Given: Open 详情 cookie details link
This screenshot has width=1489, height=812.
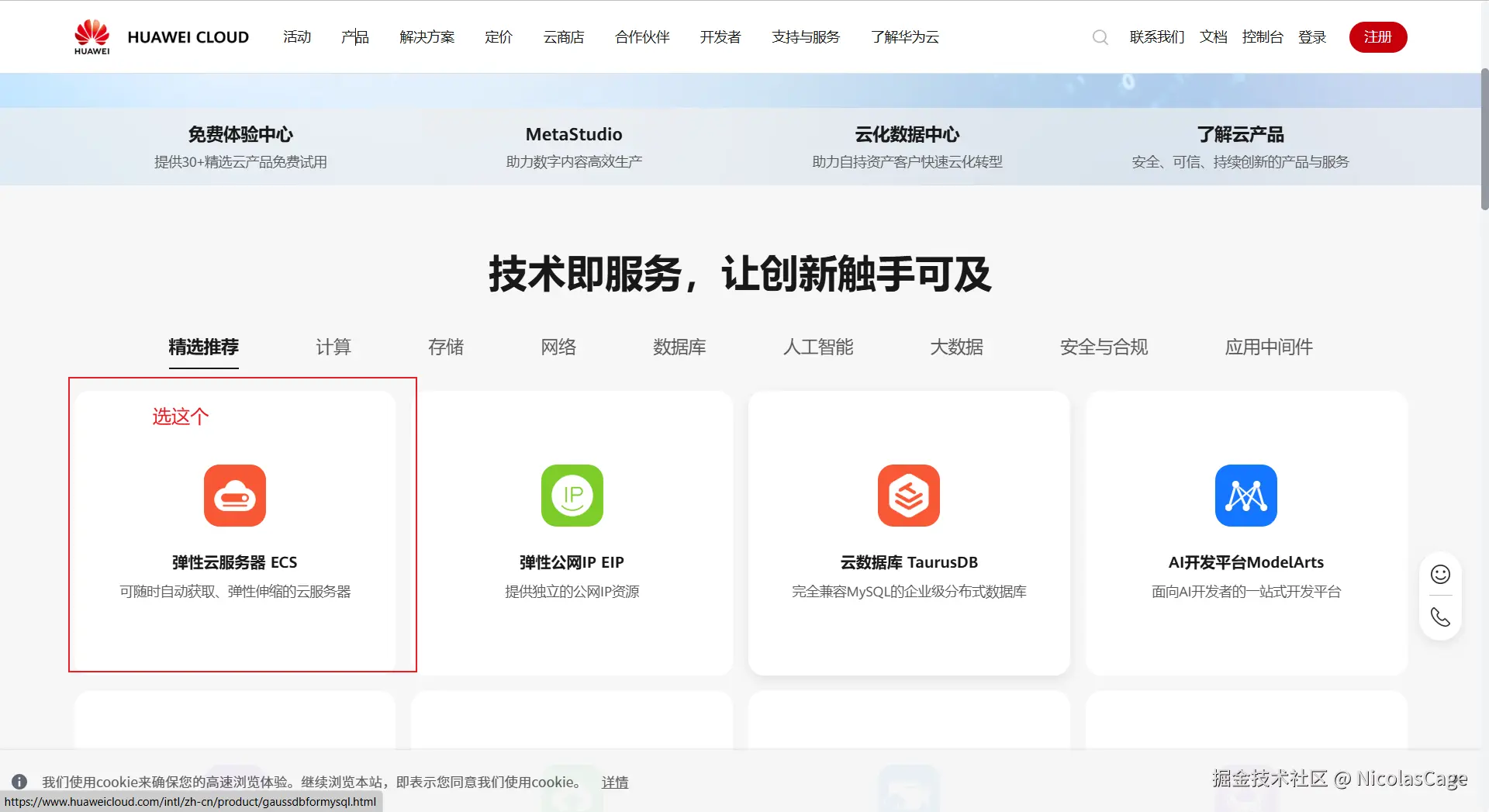Looking at the screenshot, I should (x=615, y=783).
